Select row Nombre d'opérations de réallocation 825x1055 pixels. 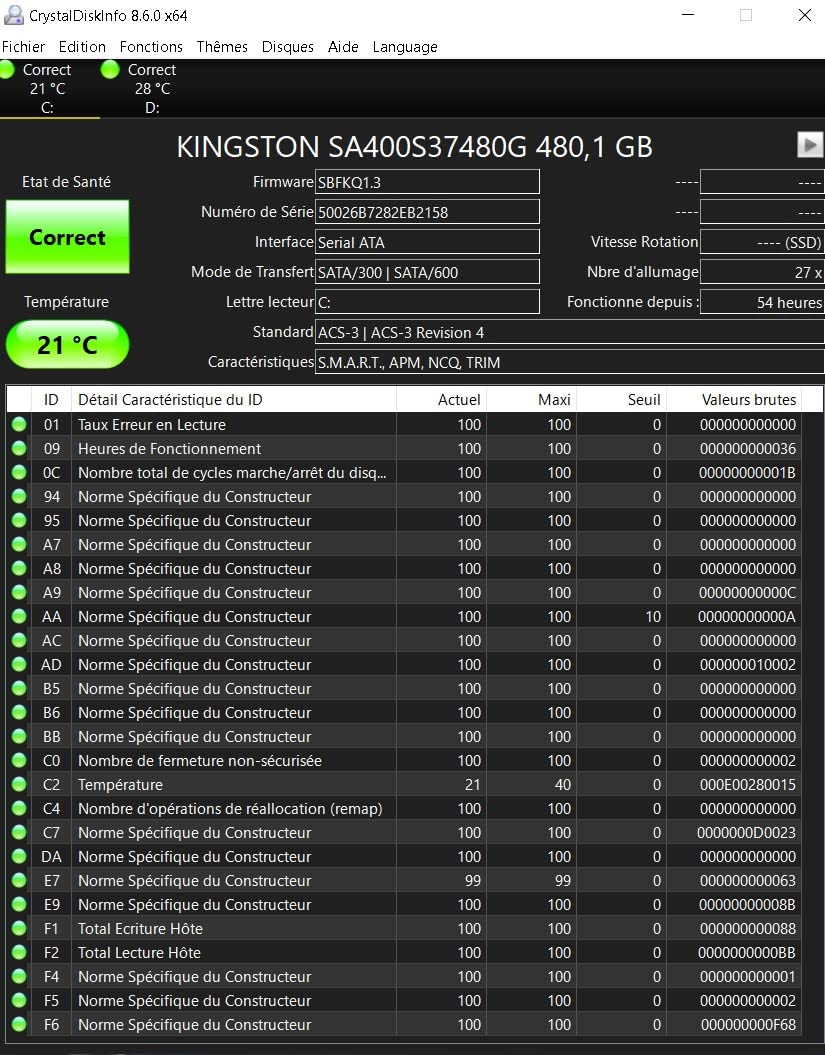404,809
